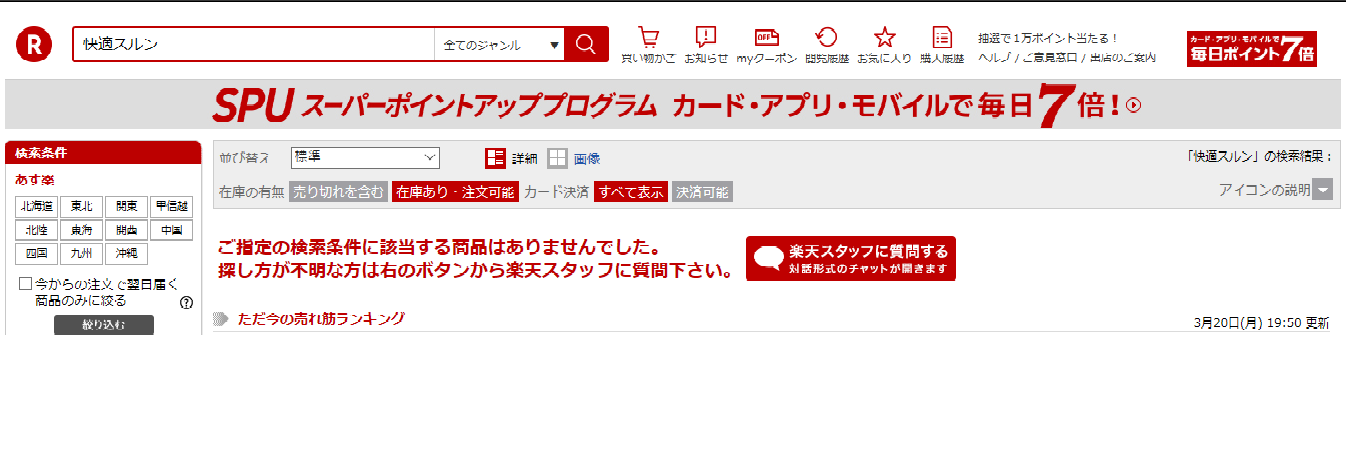Screen dimensions: 1346x460
Task: Open myクーポン coupon icon
Action: tap(766, 38)
